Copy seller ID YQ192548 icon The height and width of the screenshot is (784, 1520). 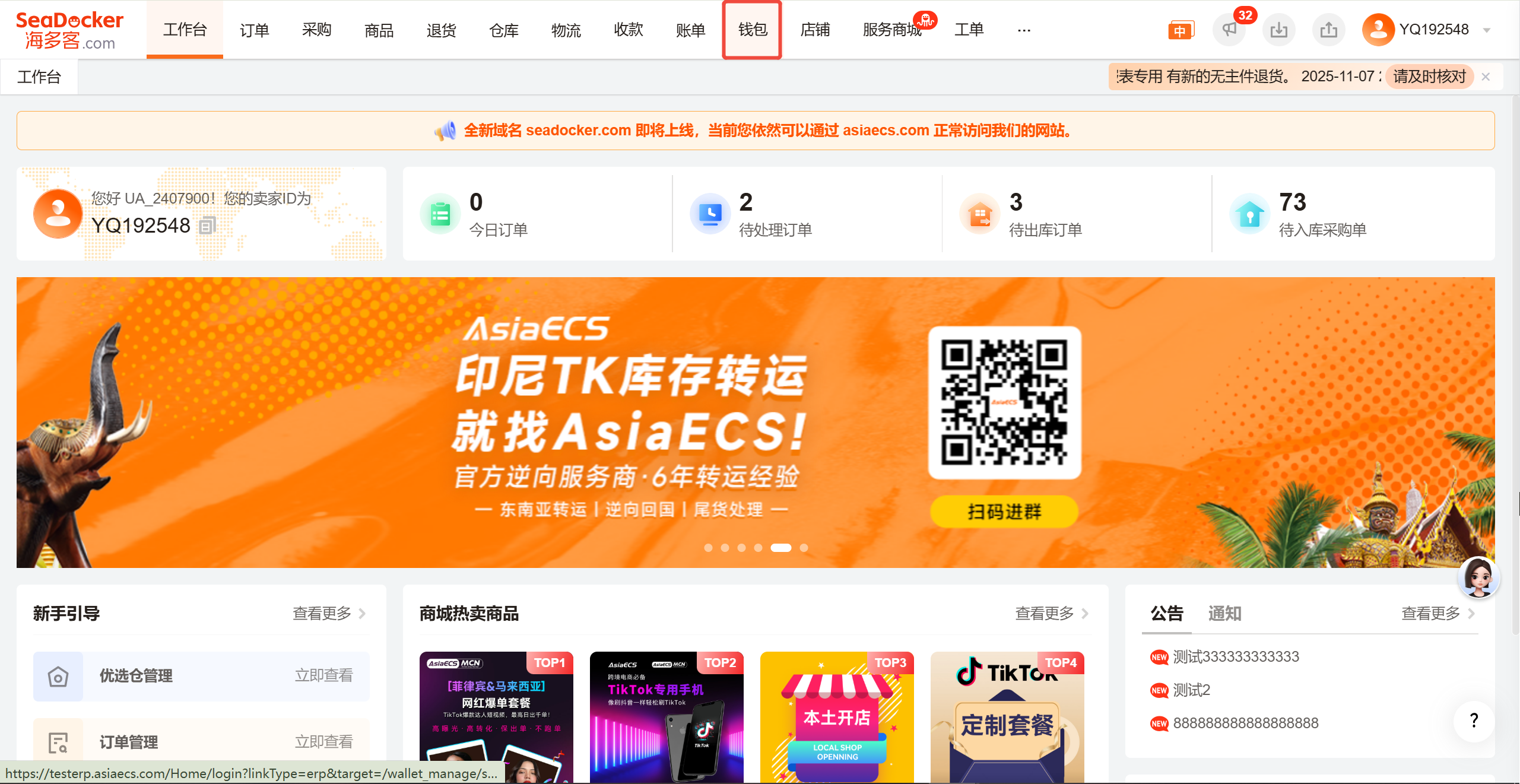click(207, 226)
